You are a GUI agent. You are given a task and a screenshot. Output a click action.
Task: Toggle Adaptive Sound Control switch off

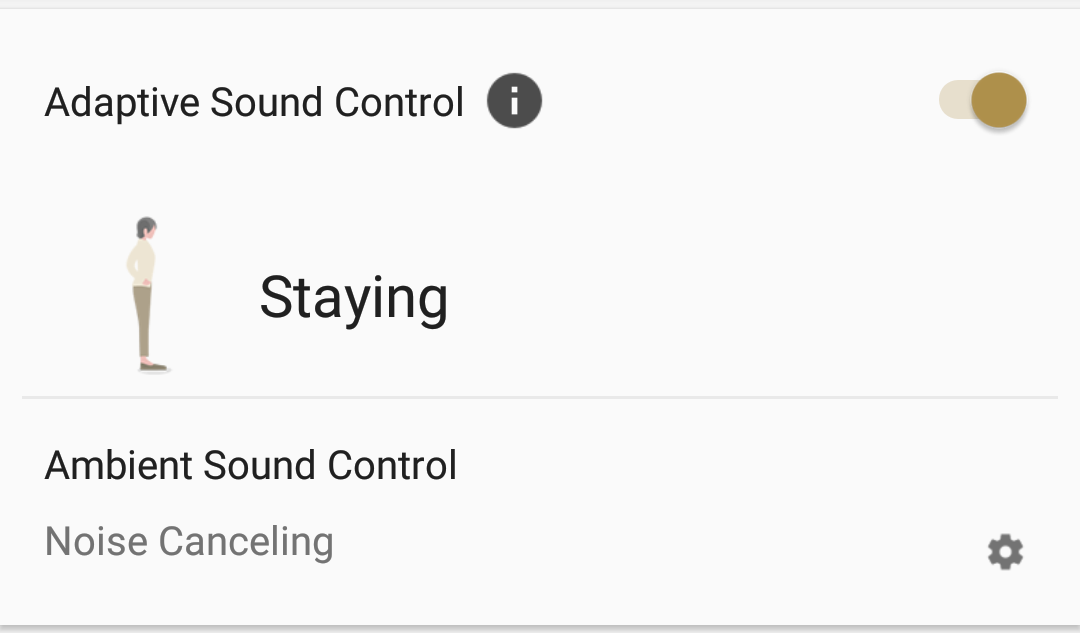[x=982, y=101]
